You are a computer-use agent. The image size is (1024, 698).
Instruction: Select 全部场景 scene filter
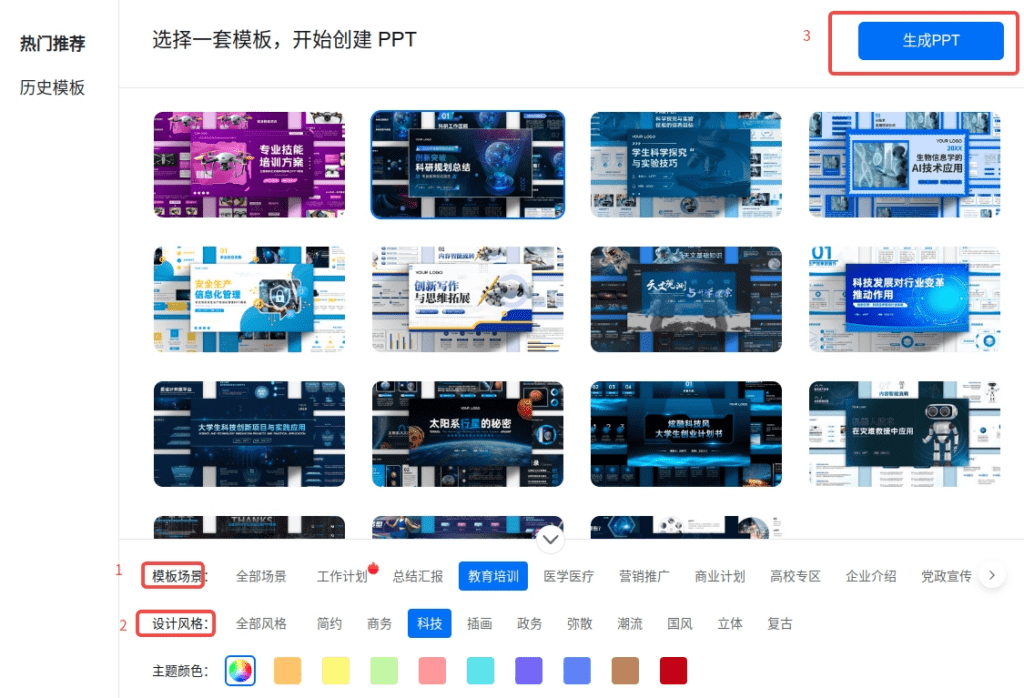click(261, 576)
